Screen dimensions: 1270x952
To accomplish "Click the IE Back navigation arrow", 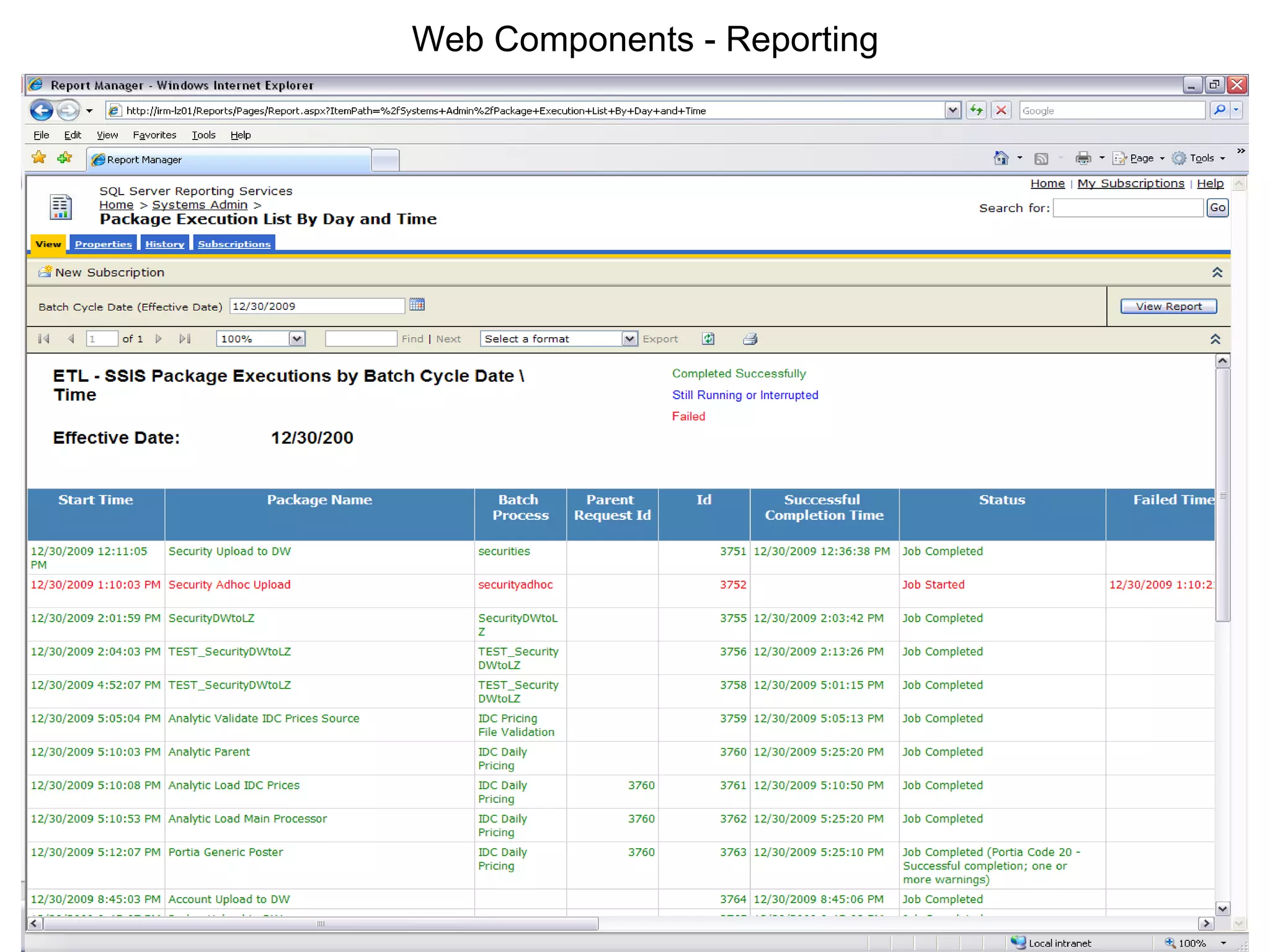I will pyautogui.click(x=42, y=110).
